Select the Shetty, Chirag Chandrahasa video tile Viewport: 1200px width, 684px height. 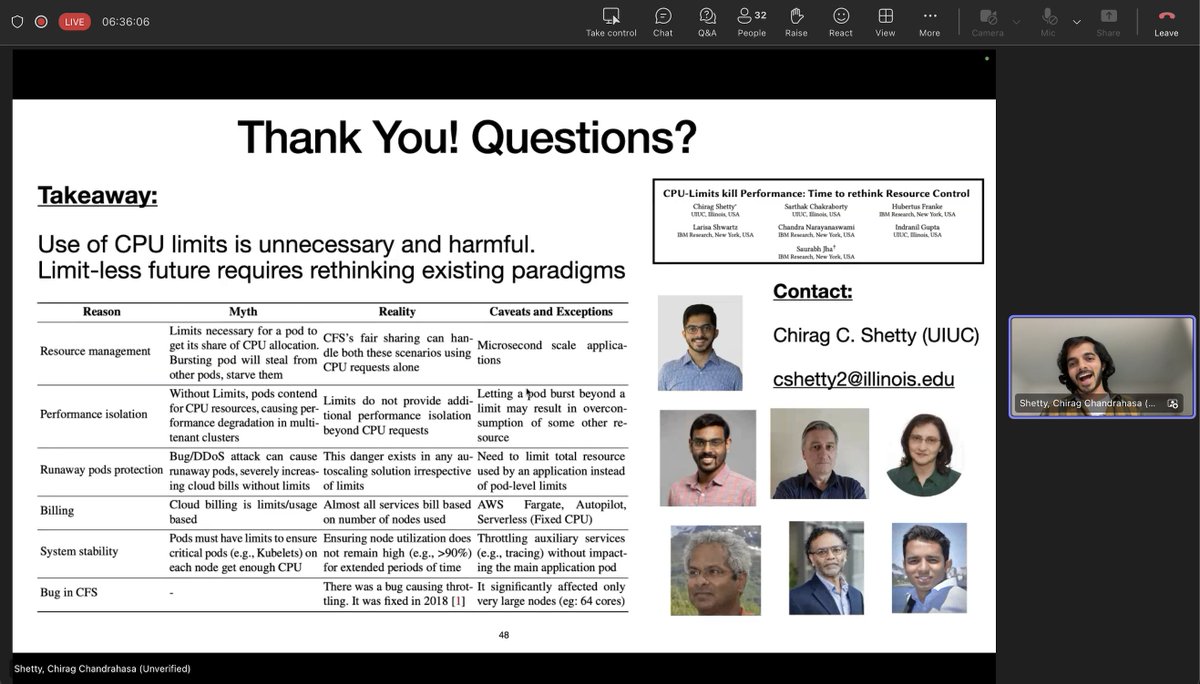point(1101,366)
